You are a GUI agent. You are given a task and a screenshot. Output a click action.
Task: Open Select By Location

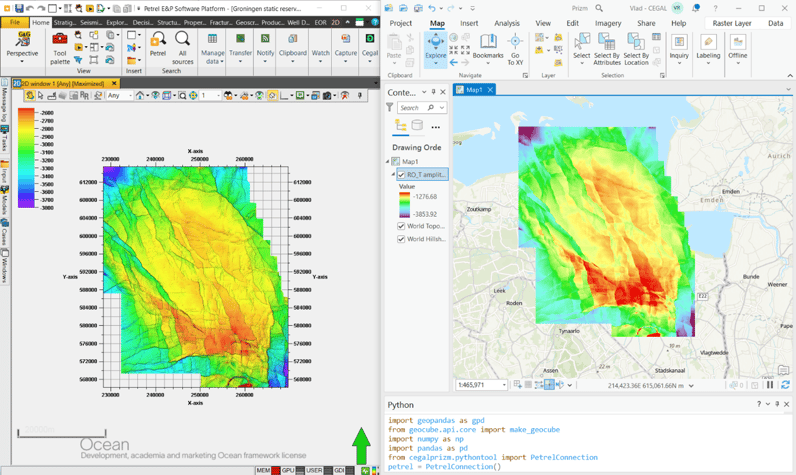[x=636, y=49]
